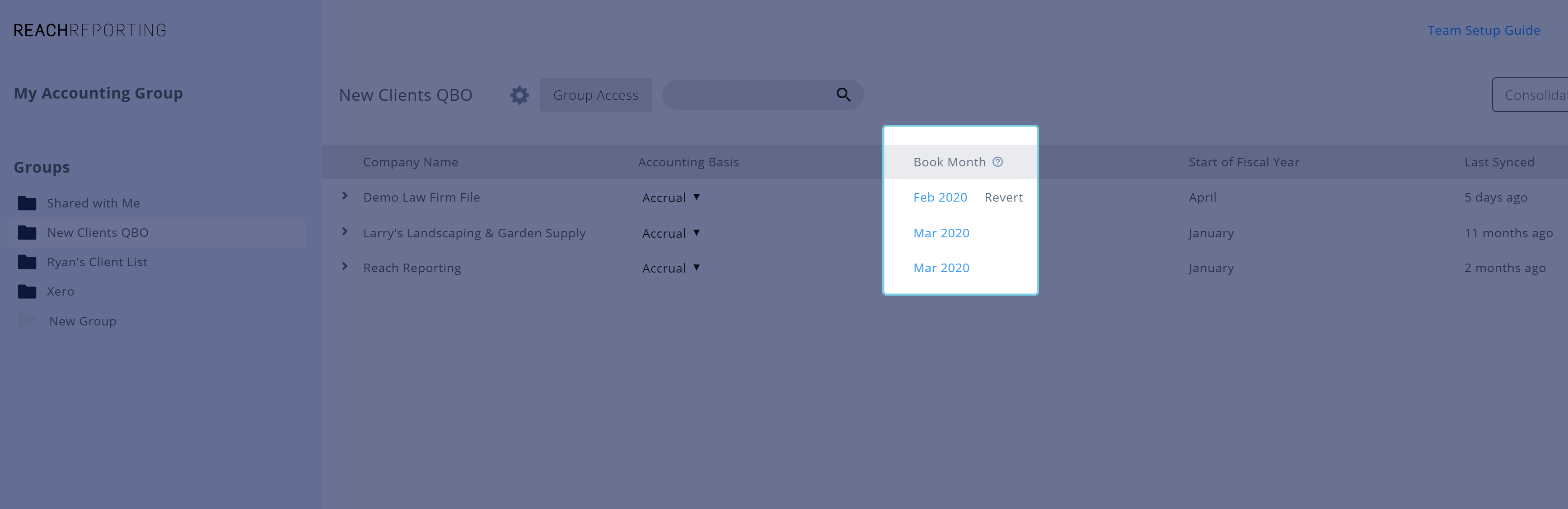Click the 11 months ago sync value
1568x509 pixels.
[x=1508, y=233]
